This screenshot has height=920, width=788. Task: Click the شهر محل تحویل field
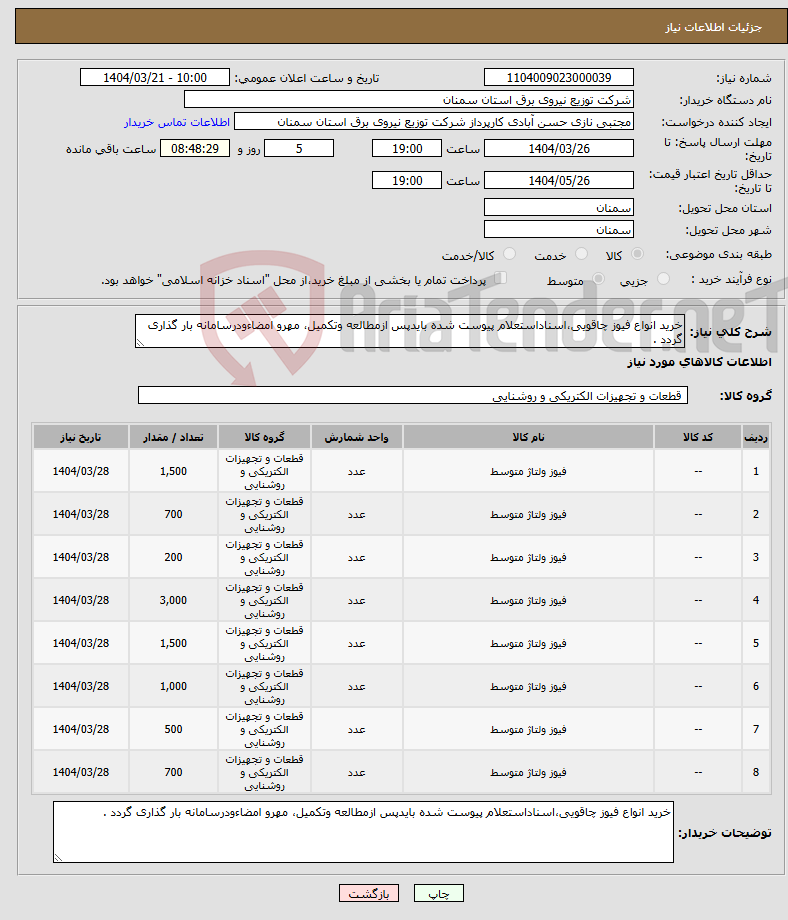coord(559,229)
